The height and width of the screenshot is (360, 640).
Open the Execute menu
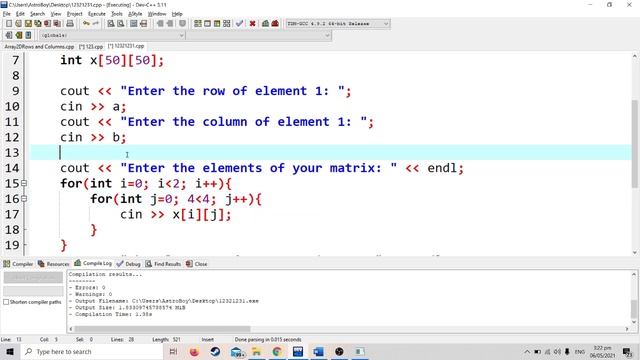pyautogui.click(x=97, y=14)
